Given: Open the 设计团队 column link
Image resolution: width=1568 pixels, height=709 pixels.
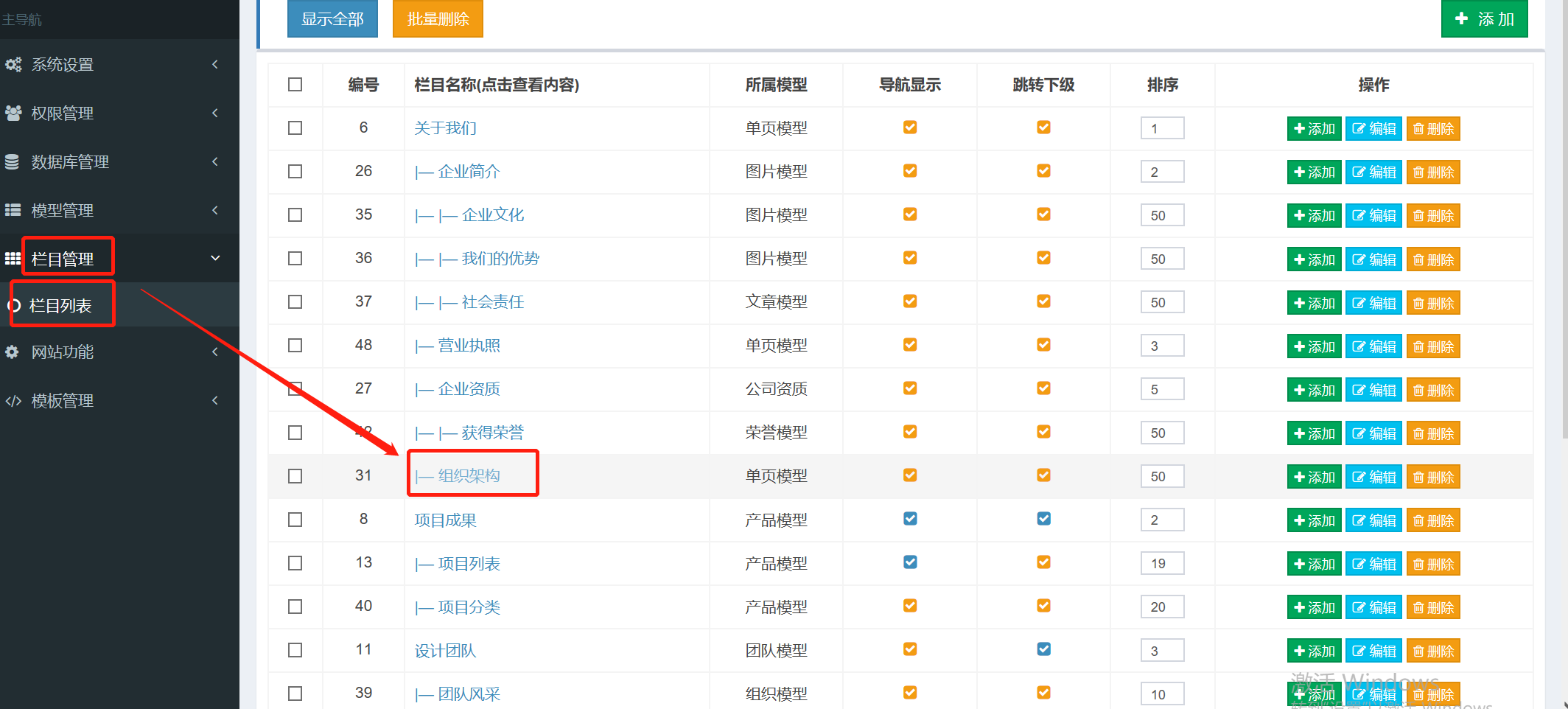Looking at the screenshot, I should [445, 651].
